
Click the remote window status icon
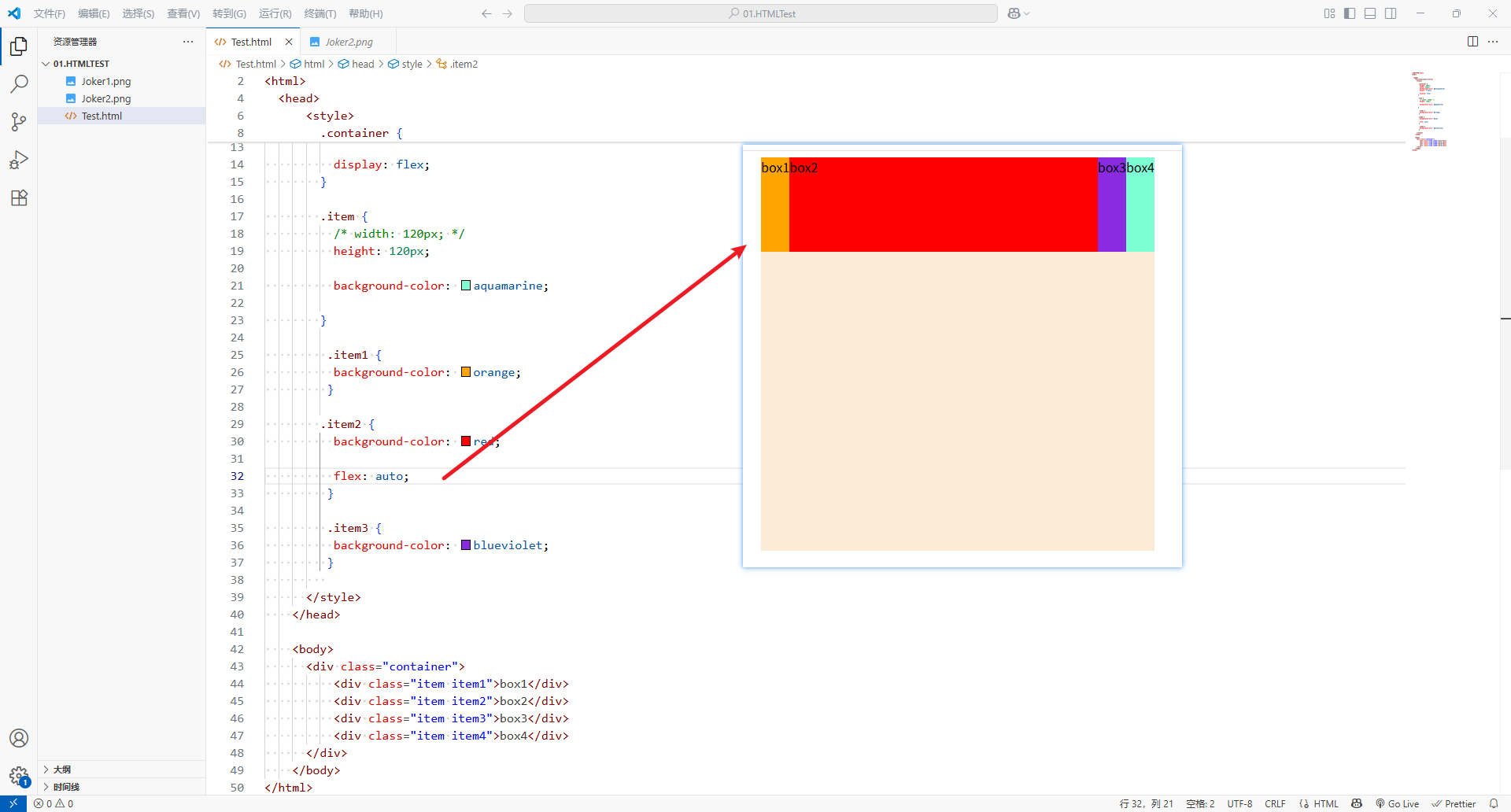pos(13,803)
